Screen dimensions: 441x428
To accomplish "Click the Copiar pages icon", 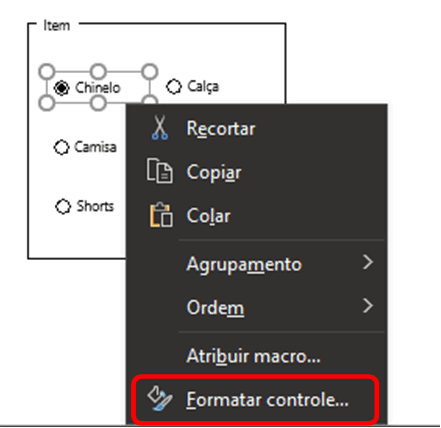I will 160,171.
